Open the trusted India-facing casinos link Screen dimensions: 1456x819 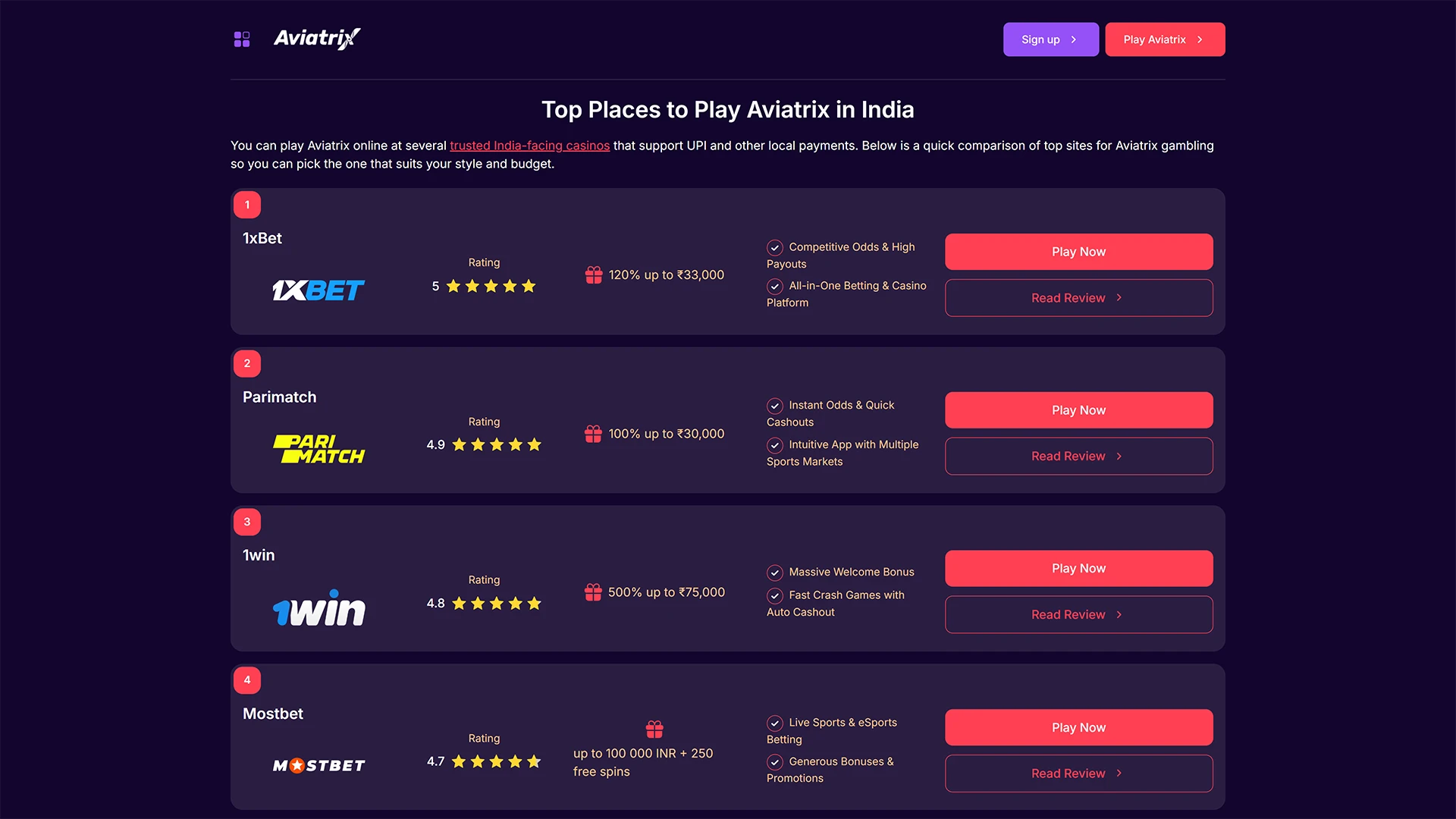529,145
